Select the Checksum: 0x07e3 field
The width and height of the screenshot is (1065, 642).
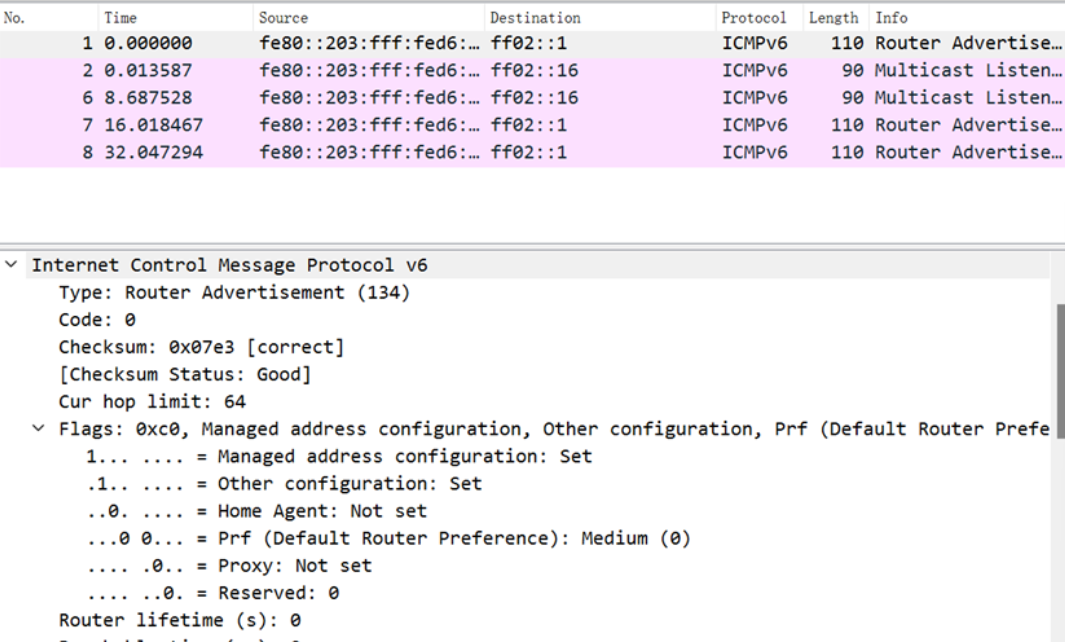coord(201,347)
